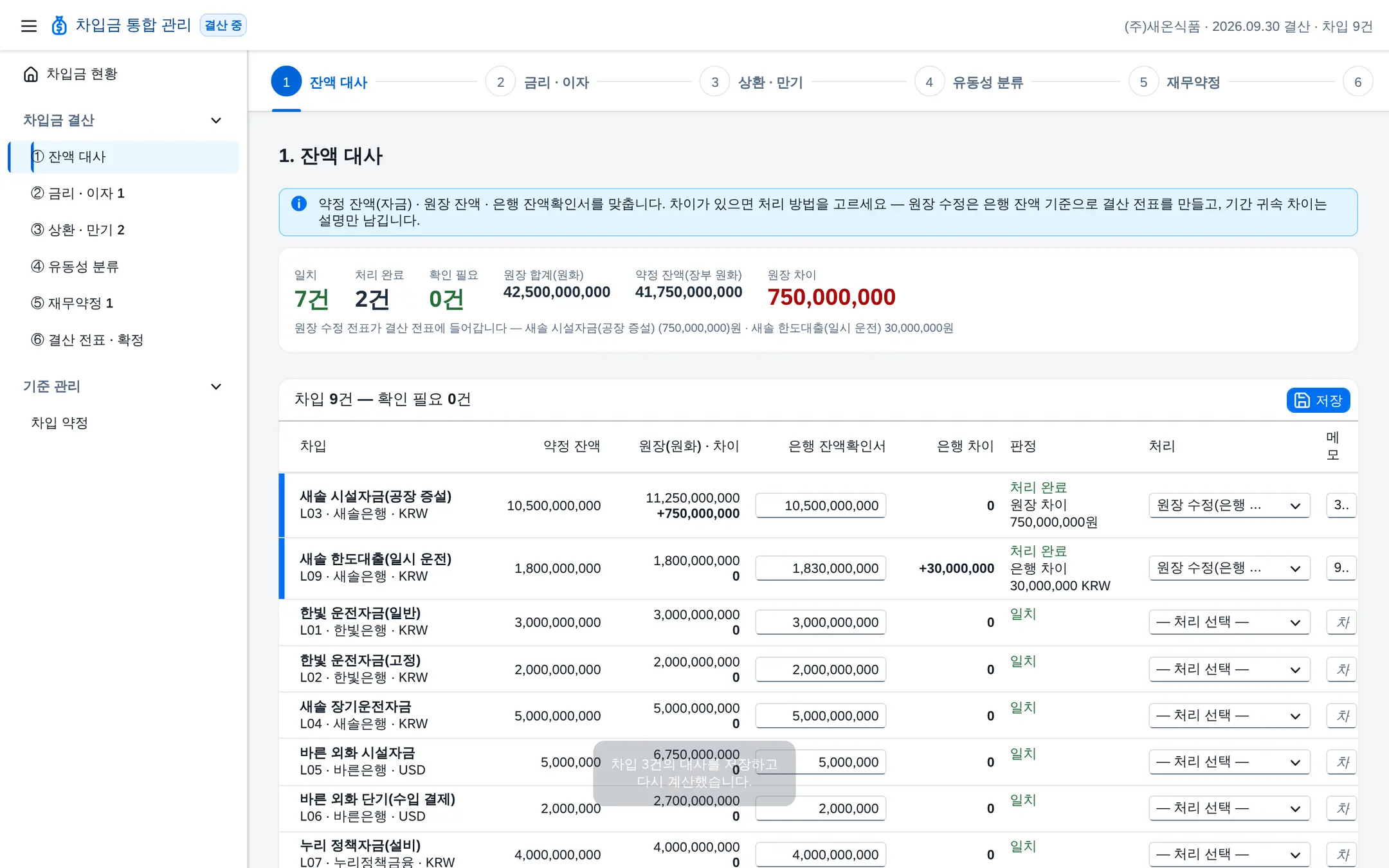The width and height of the screenshot is (1389, 868).
Task: Open 처리 dropdown for 새솔 한도대출(일시 운전)
Action: (x=1229, y=568)
